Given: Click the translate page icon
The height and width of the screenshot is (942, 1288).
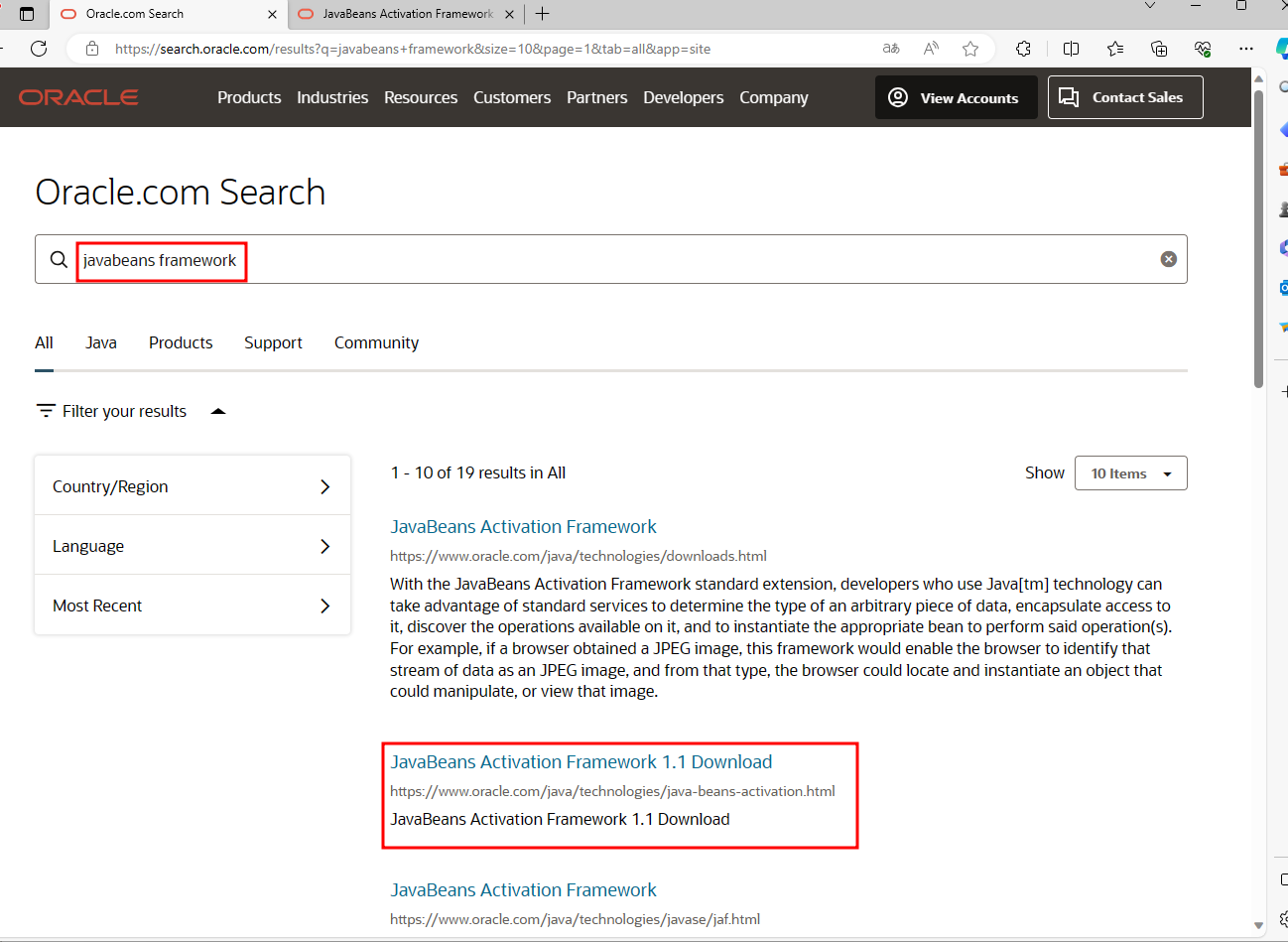Looking at the screenshot, I should (x=891, y=49).
